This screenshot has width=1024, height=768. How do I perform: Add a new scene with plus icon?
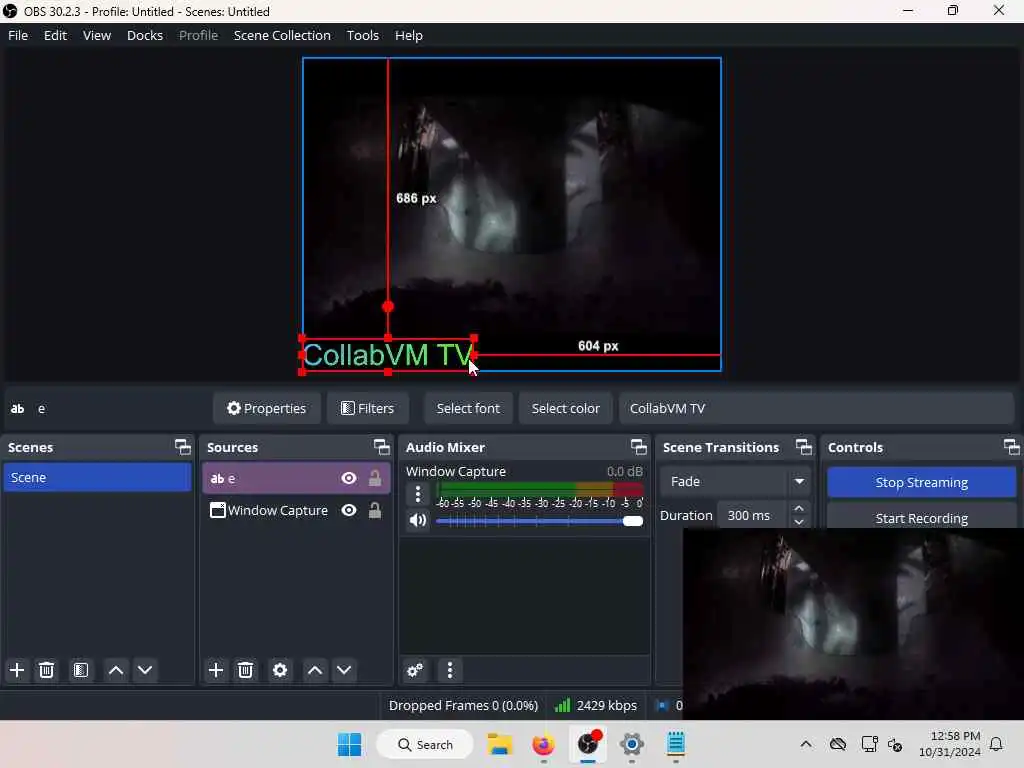coord(17,670)
